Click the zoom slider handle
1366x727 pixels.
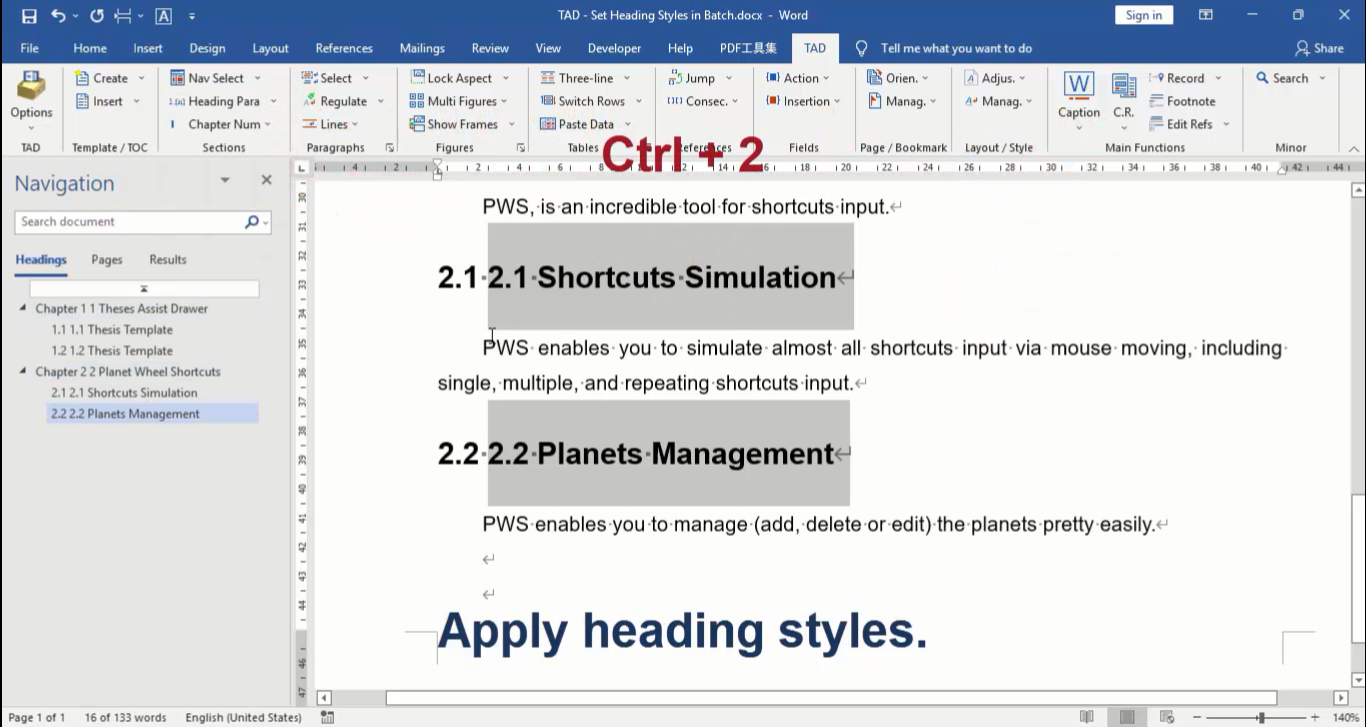[x=1261, y=717]
